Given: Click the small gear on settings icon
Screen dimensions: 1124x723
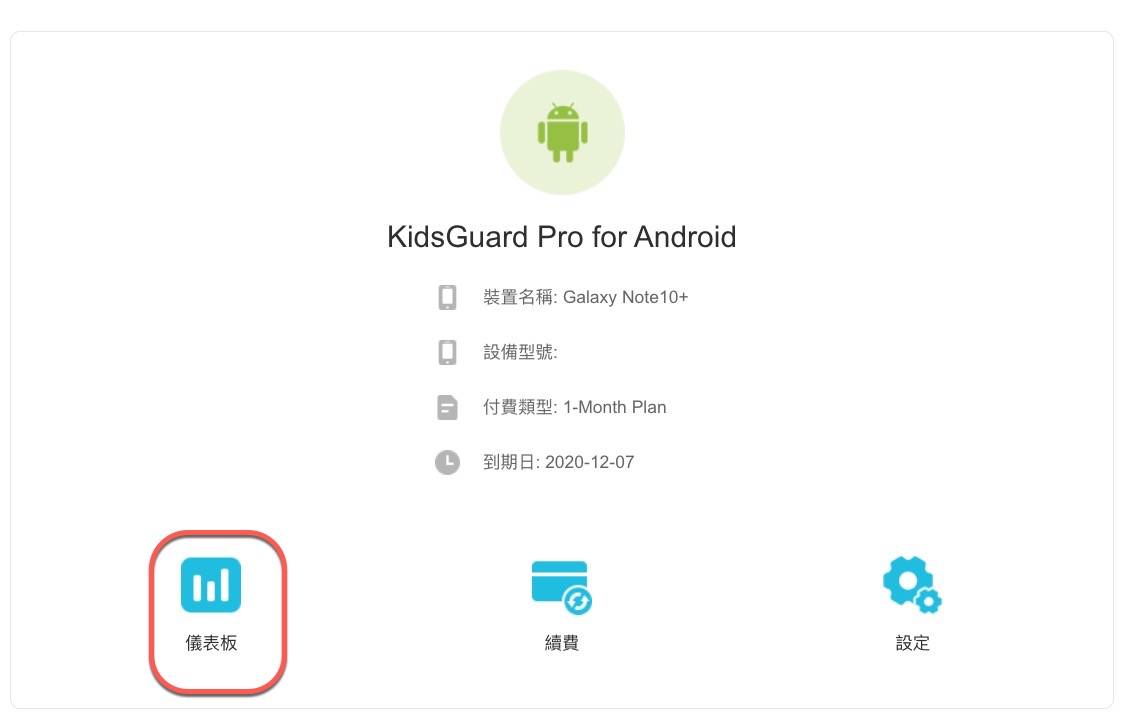Looking at the screenshot, I should pyautogui.click(x=928, y=600).
